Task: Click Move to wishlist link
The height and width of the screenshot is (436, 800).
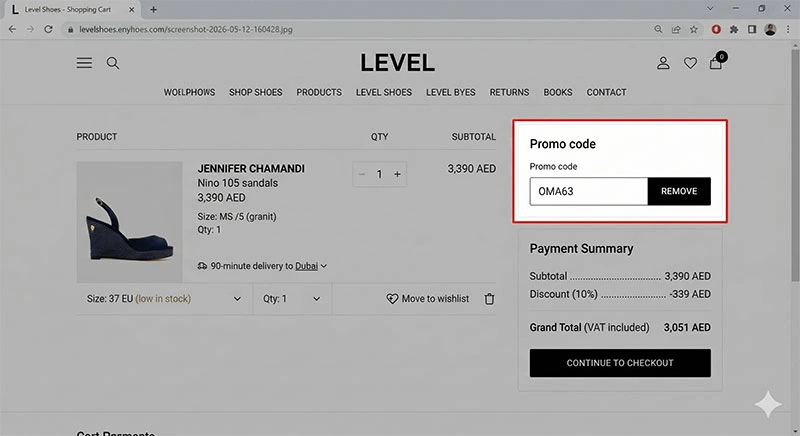Action: [435, 299]
